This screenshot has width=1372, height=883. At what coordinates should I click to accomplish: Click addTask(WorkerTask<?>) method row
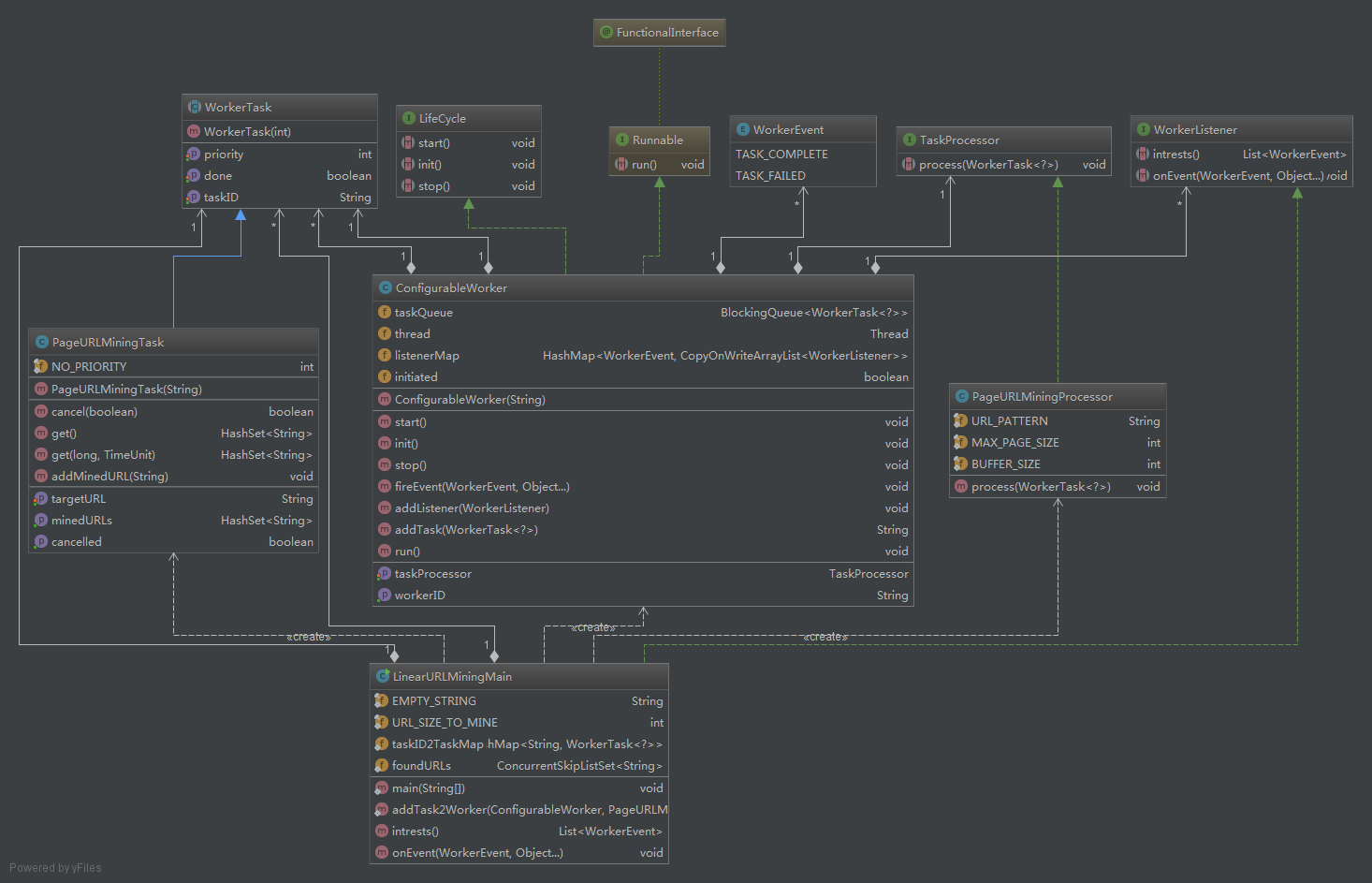click(643, 529)
